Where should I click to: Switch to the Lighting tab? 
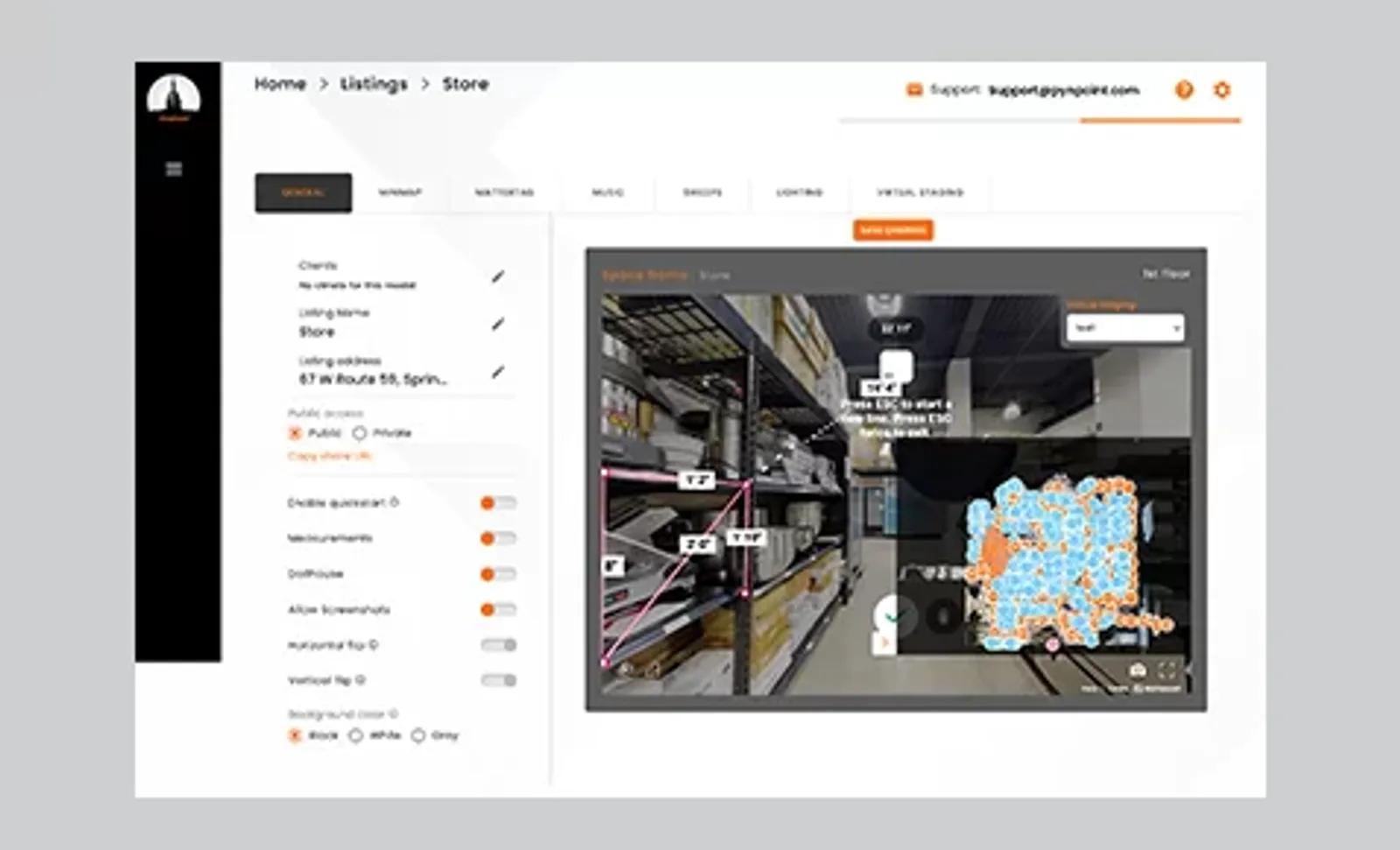point(800,193)
